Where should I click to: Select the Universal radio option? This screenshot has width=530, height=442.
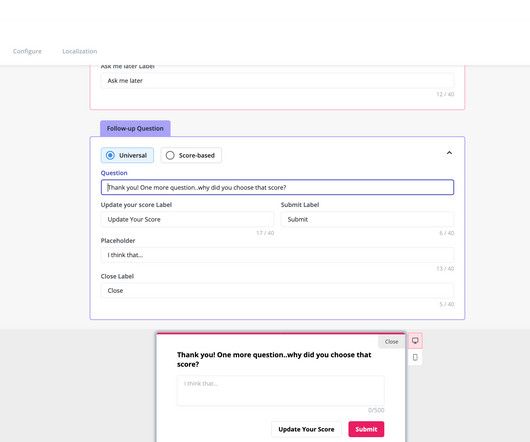[127, 155]
